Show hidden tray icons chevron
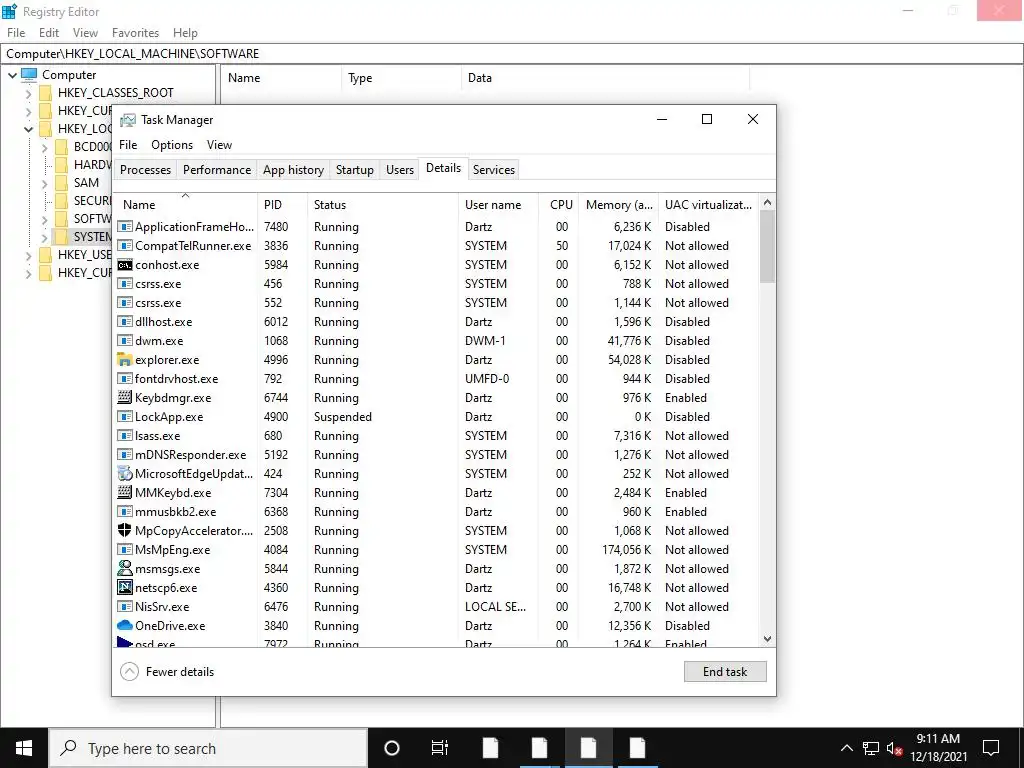This screenshot has height=768, width=1024. coord(846,748)
